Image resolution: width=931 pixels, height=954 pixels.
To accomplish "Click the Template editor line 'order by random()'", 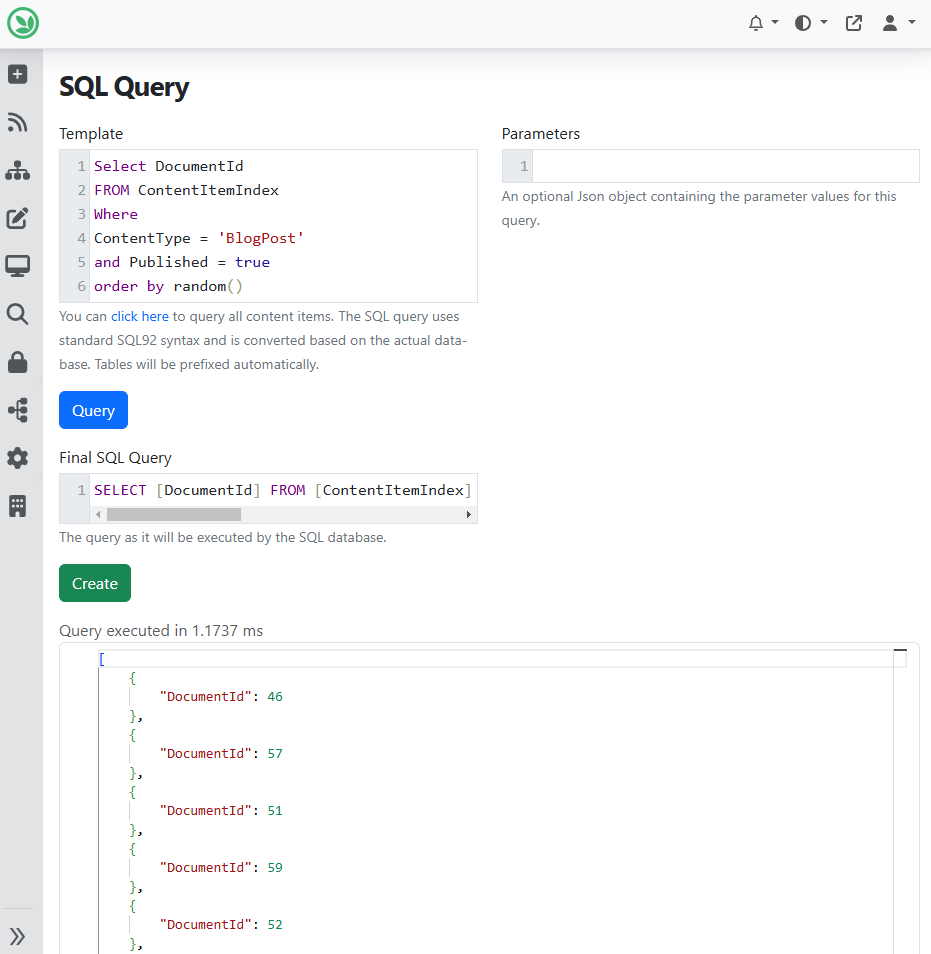I will 169,286.
